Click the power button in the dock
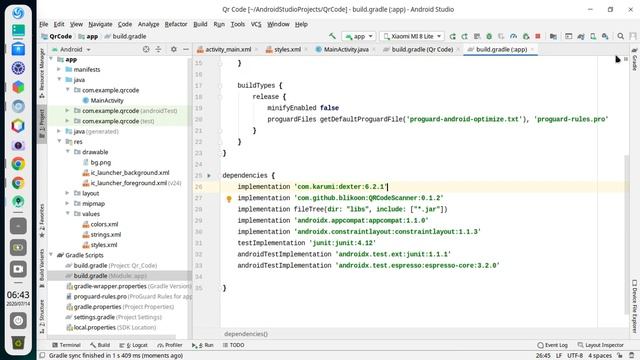The image size is (640, 360). click(x=18, y=321)
